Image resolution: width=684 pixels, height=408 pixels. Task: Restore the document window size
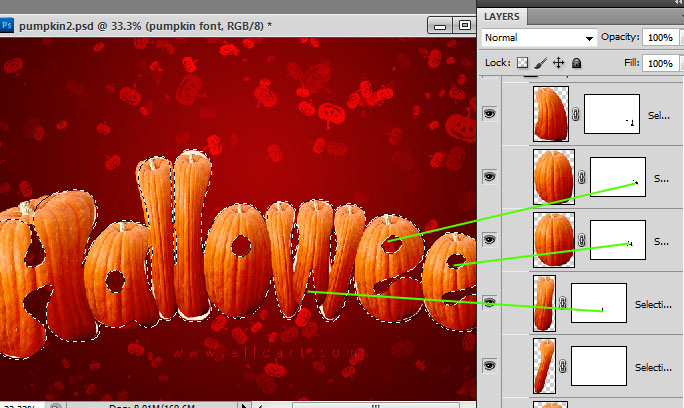(x=464, y=25)
